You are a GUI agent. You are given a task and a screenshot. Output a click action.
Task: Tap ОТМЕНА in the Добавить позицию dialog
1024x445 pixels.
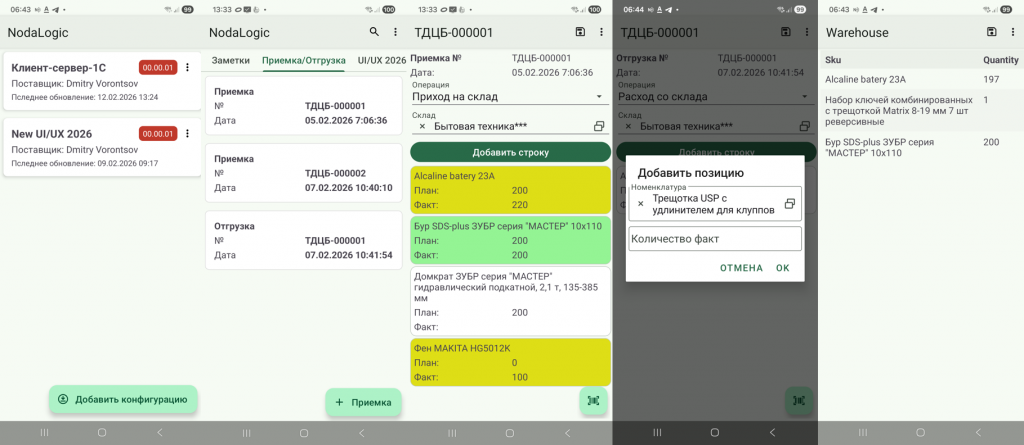click(741, 268)
